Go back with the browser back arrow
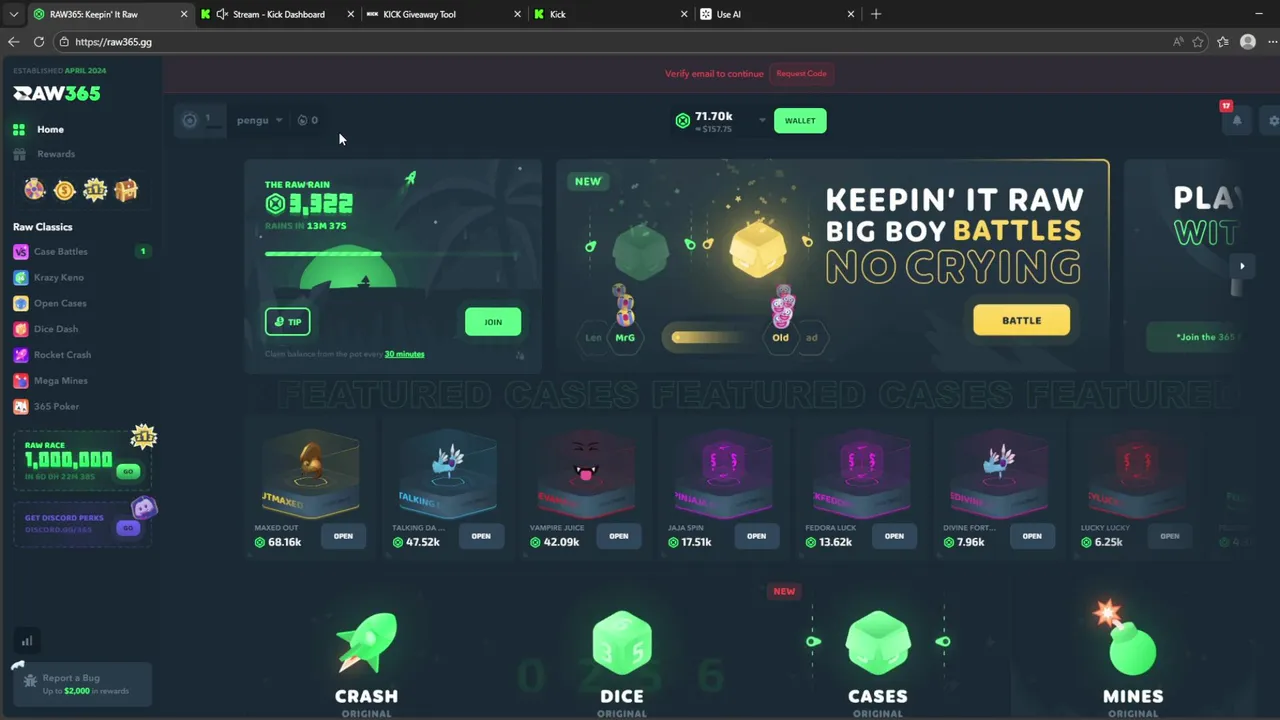Image resolution: width=1280 pixels, height=720 pixels. click(13, 42)
